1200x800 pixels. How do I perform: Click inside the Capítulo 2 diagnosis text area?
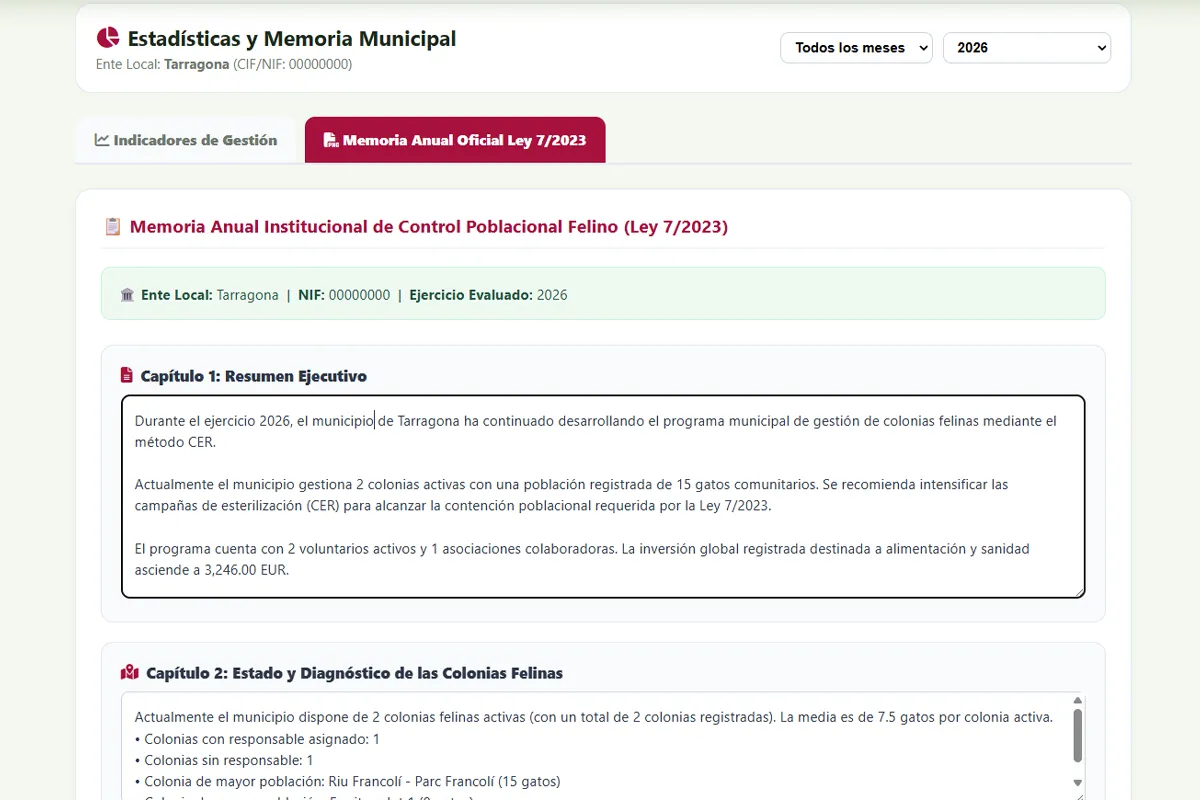603,746
